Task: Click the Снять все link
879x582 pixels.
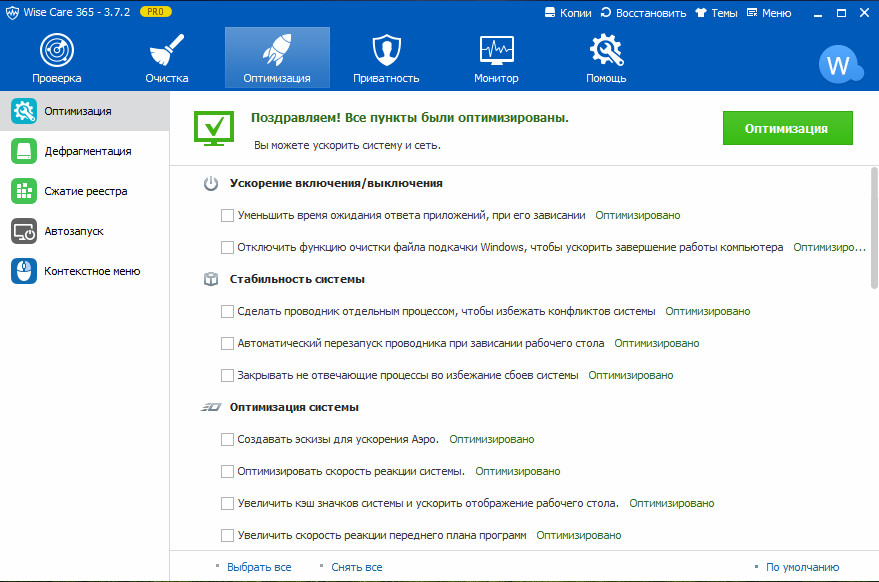Action: tap(357, 567)
